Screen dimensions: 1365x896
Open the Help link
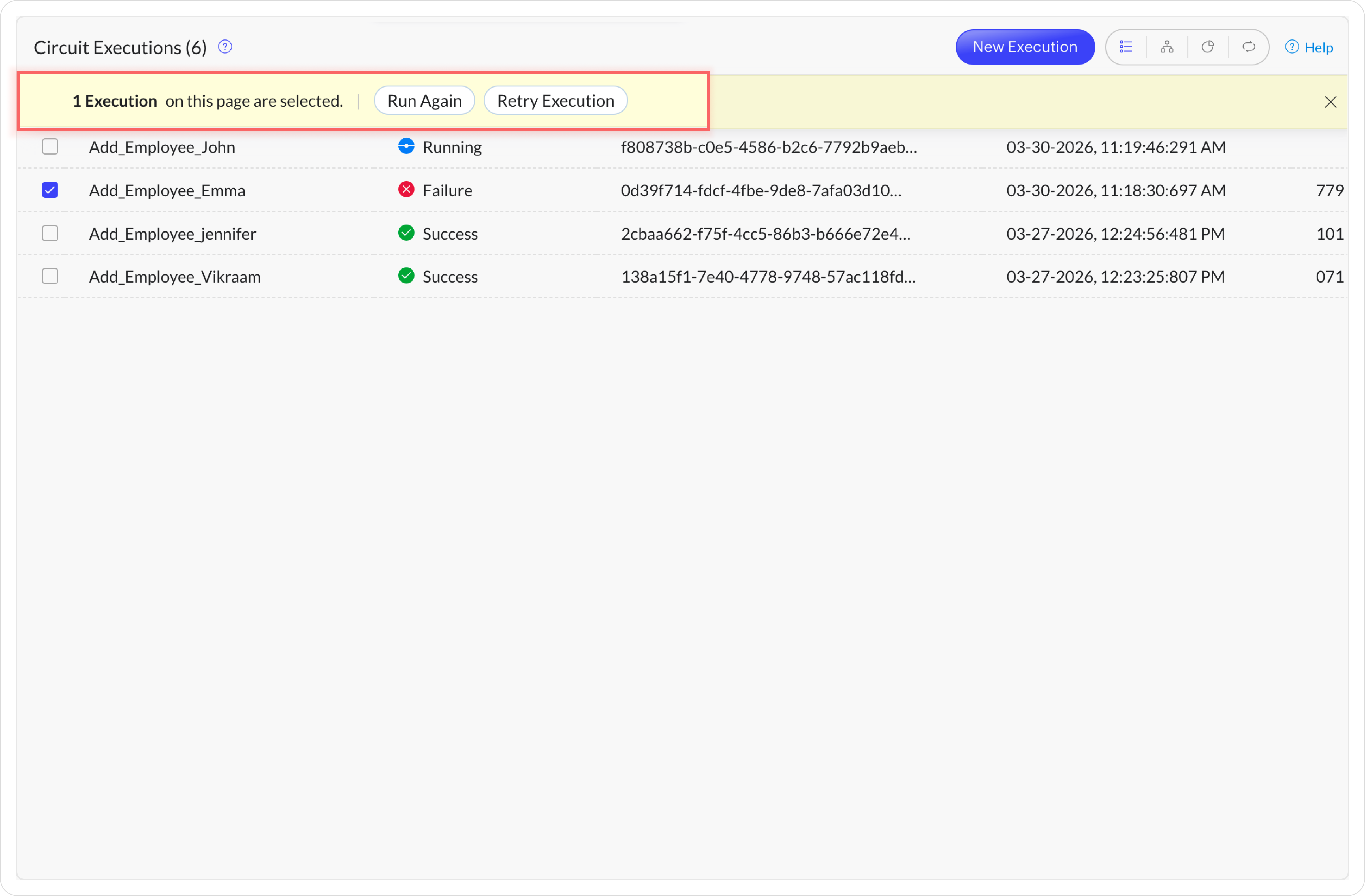[1309, 48]
